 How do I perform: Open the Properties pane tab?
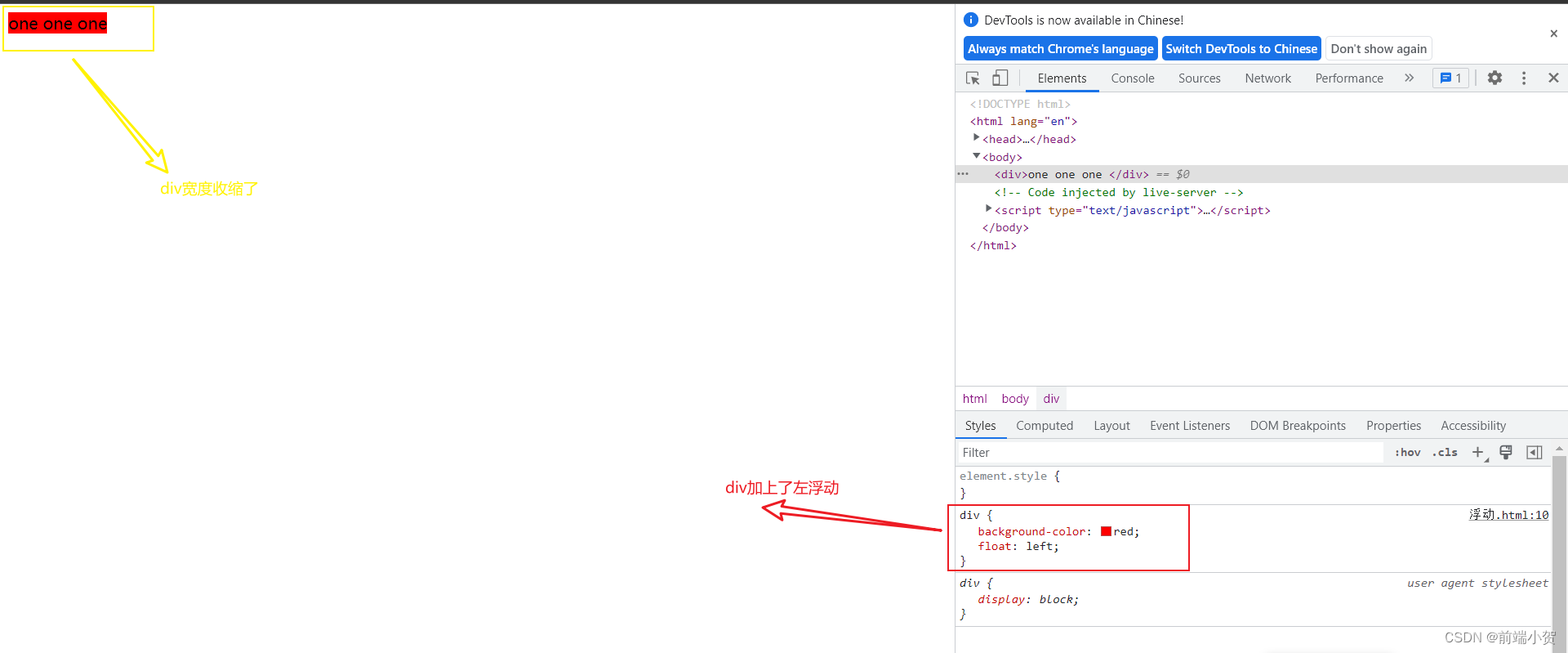1393,426
